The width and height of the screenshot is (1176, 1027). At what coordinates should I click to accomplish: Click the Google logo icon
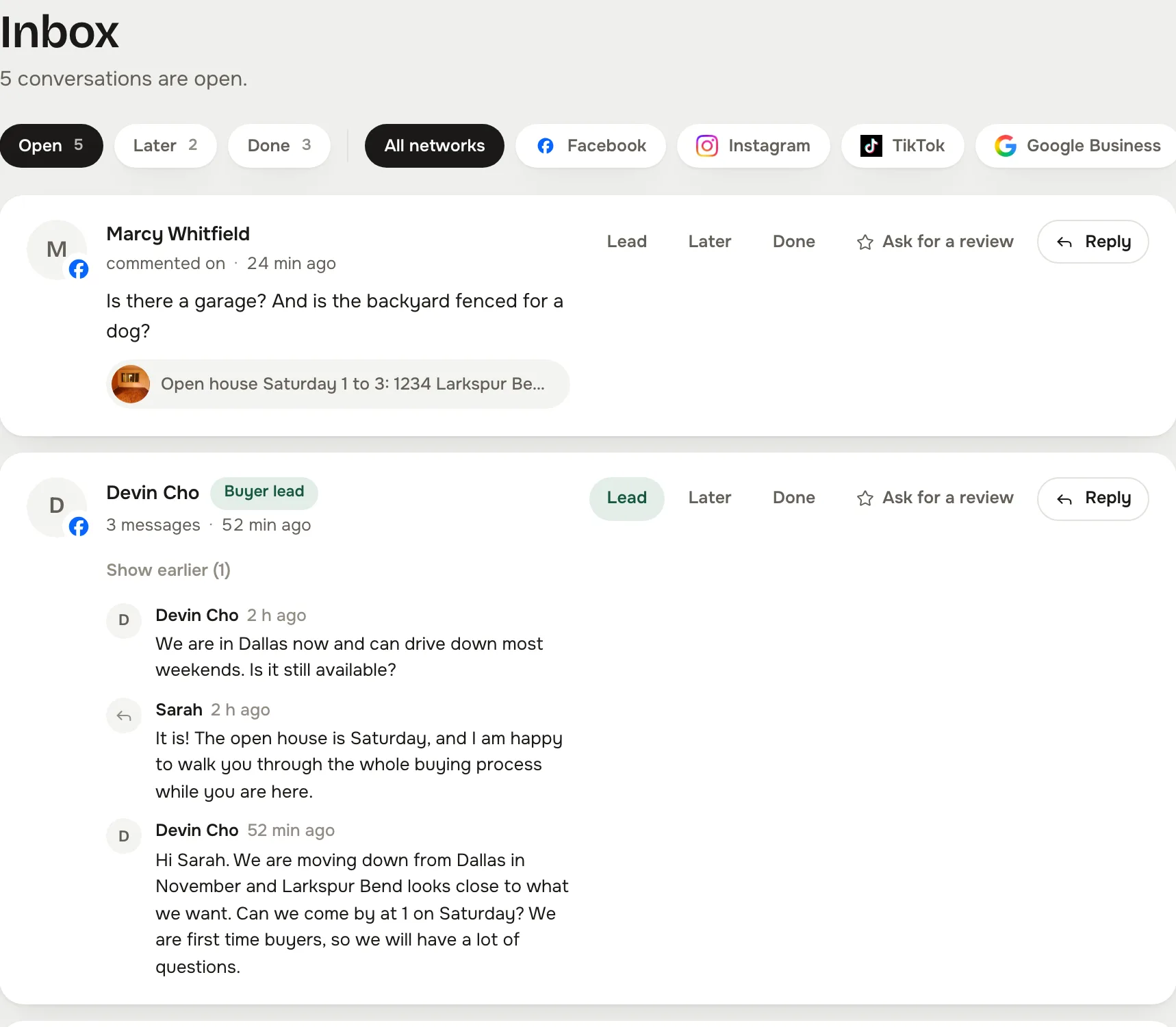point(1005,146)
